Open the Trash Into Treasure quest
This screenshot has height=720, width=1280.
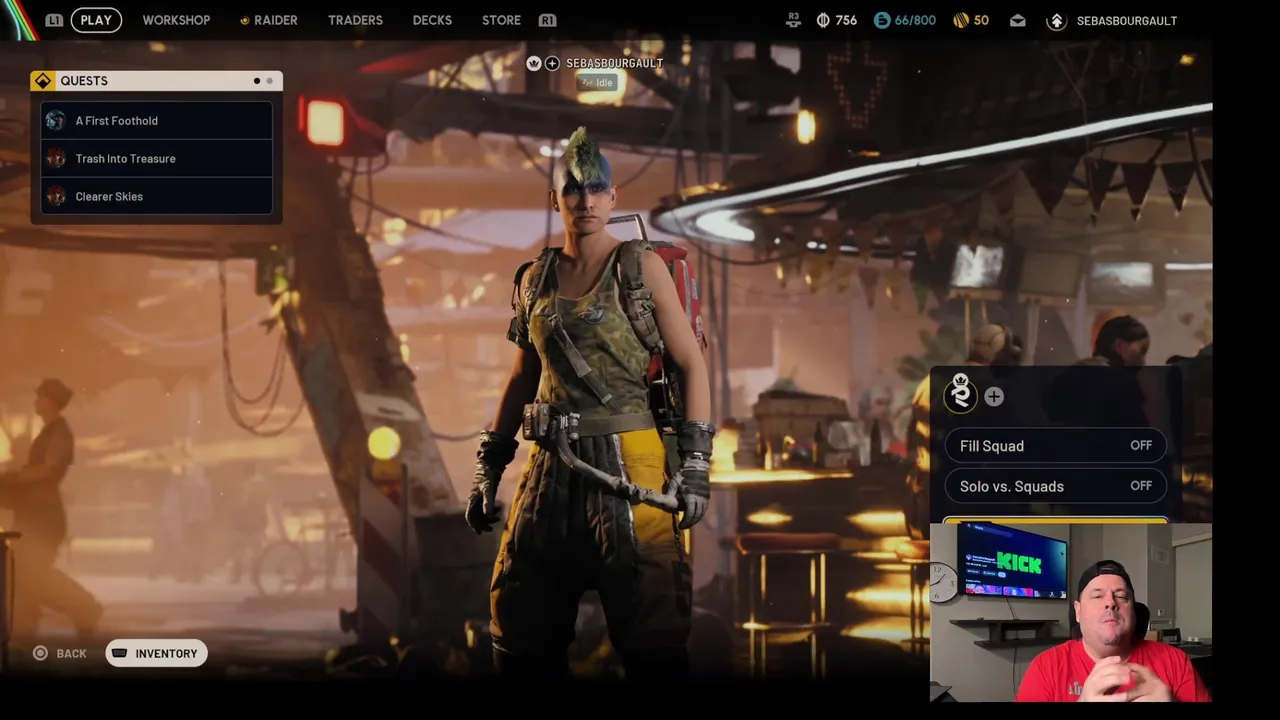coord(156,159)
